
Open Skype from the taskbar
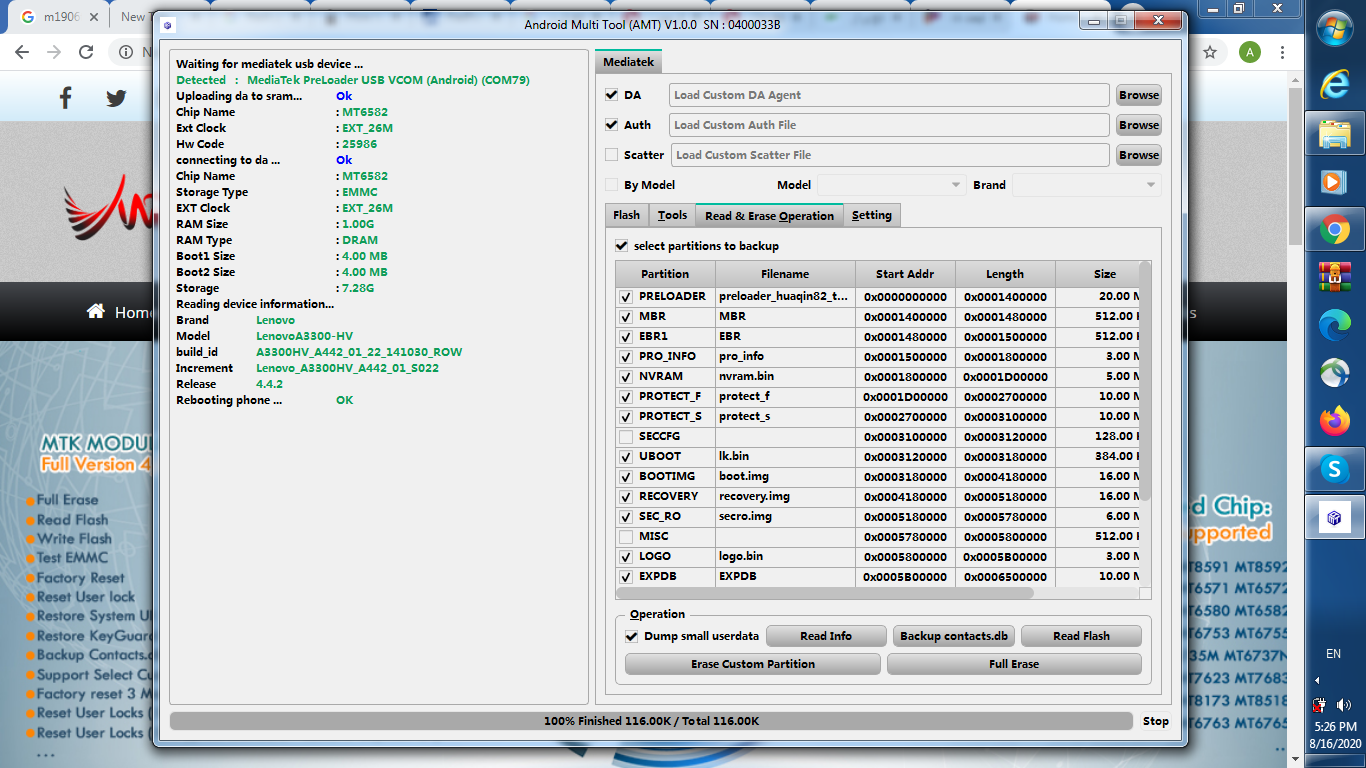(x=1334, y=469)
